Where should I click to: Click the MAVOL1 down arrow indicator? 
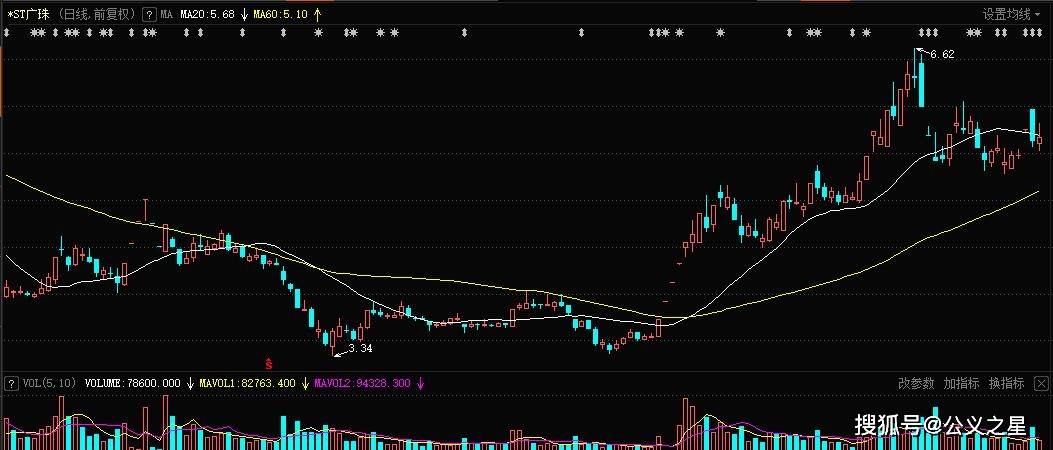(303, 383)
